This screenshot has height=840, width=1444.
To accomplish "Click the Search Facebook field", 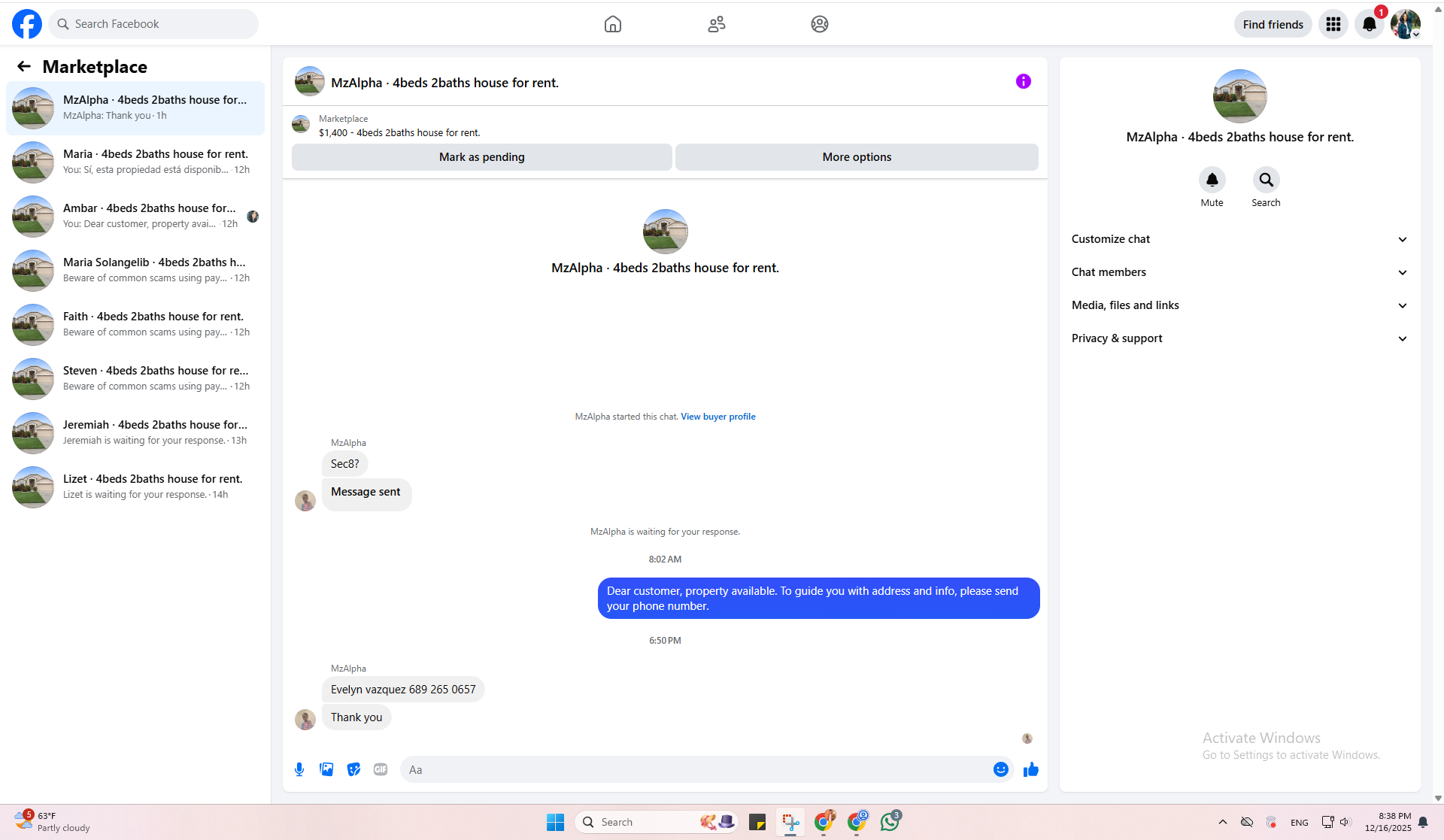I will point(153,24).
